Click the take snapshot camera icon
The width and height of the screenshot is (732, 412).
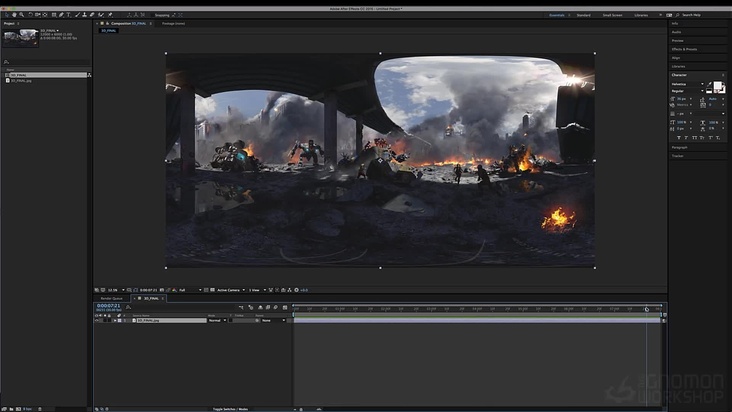tap(162, 290)
